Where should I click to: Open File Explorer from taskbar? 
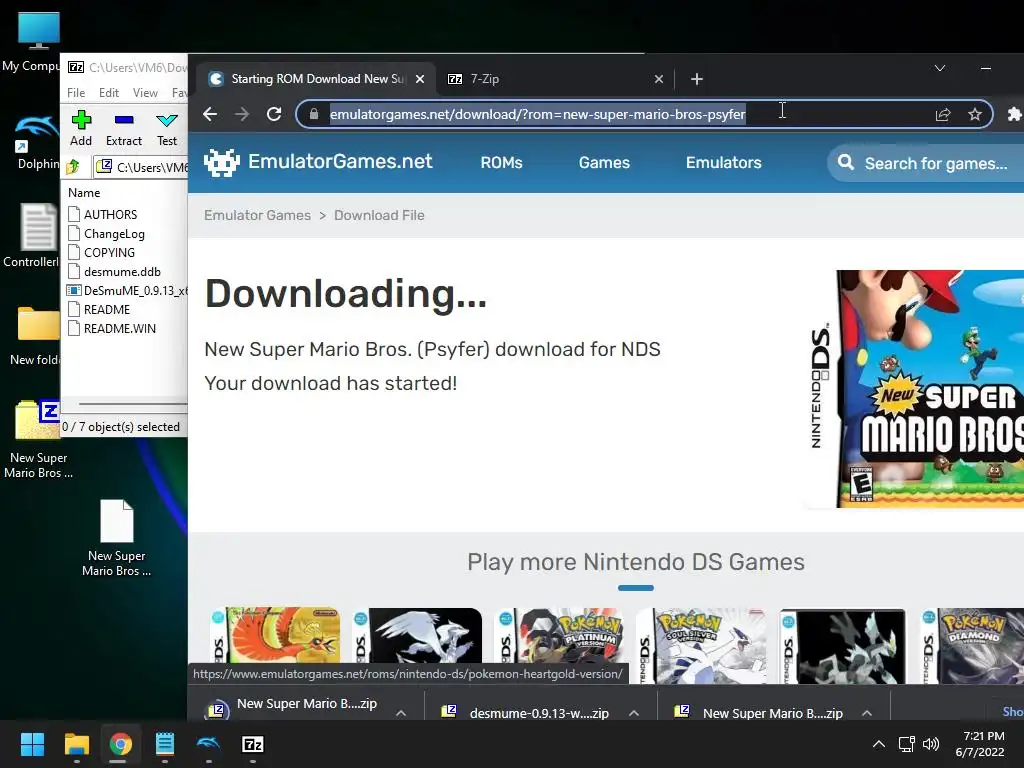point(76,744)
